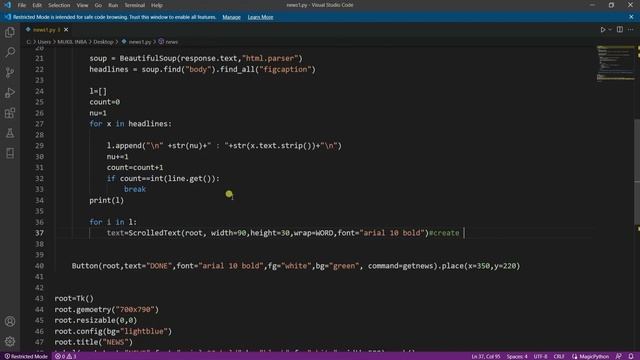
Task: Open the View menu
Action: coord(82,5)
